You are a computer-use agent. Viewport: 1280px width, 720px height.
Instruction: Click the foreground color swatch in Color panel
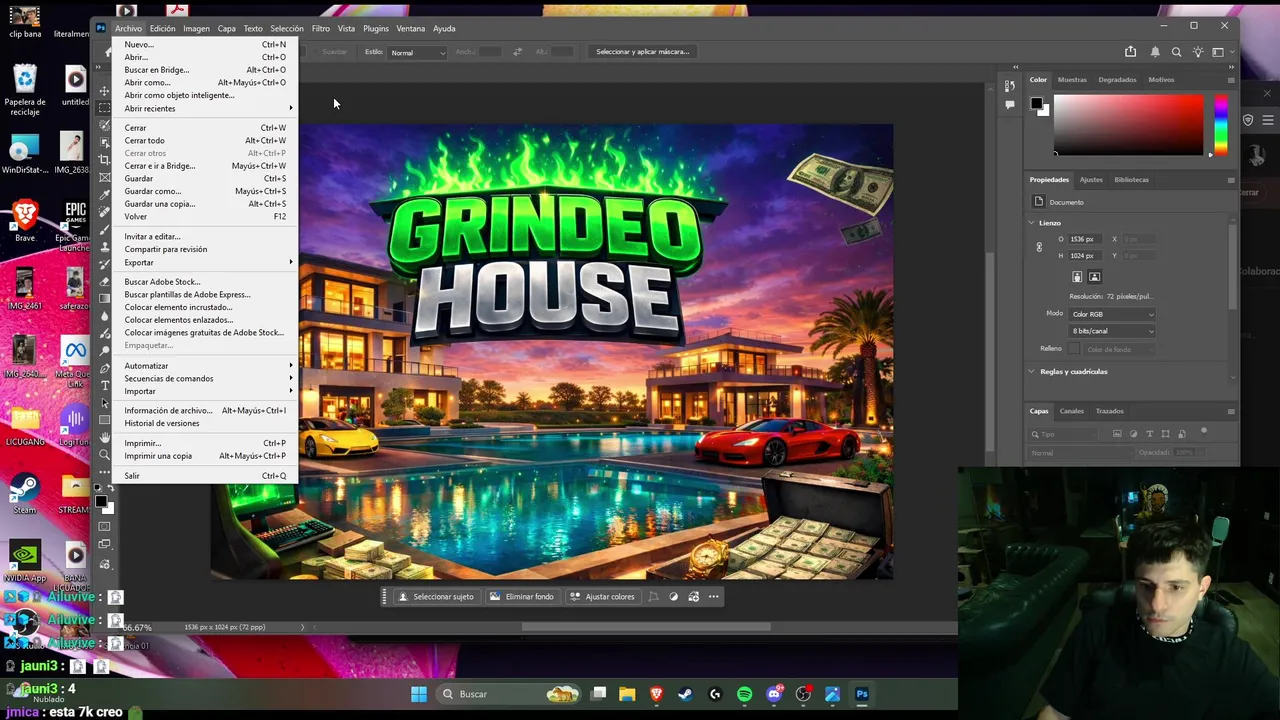(1037, 103)
